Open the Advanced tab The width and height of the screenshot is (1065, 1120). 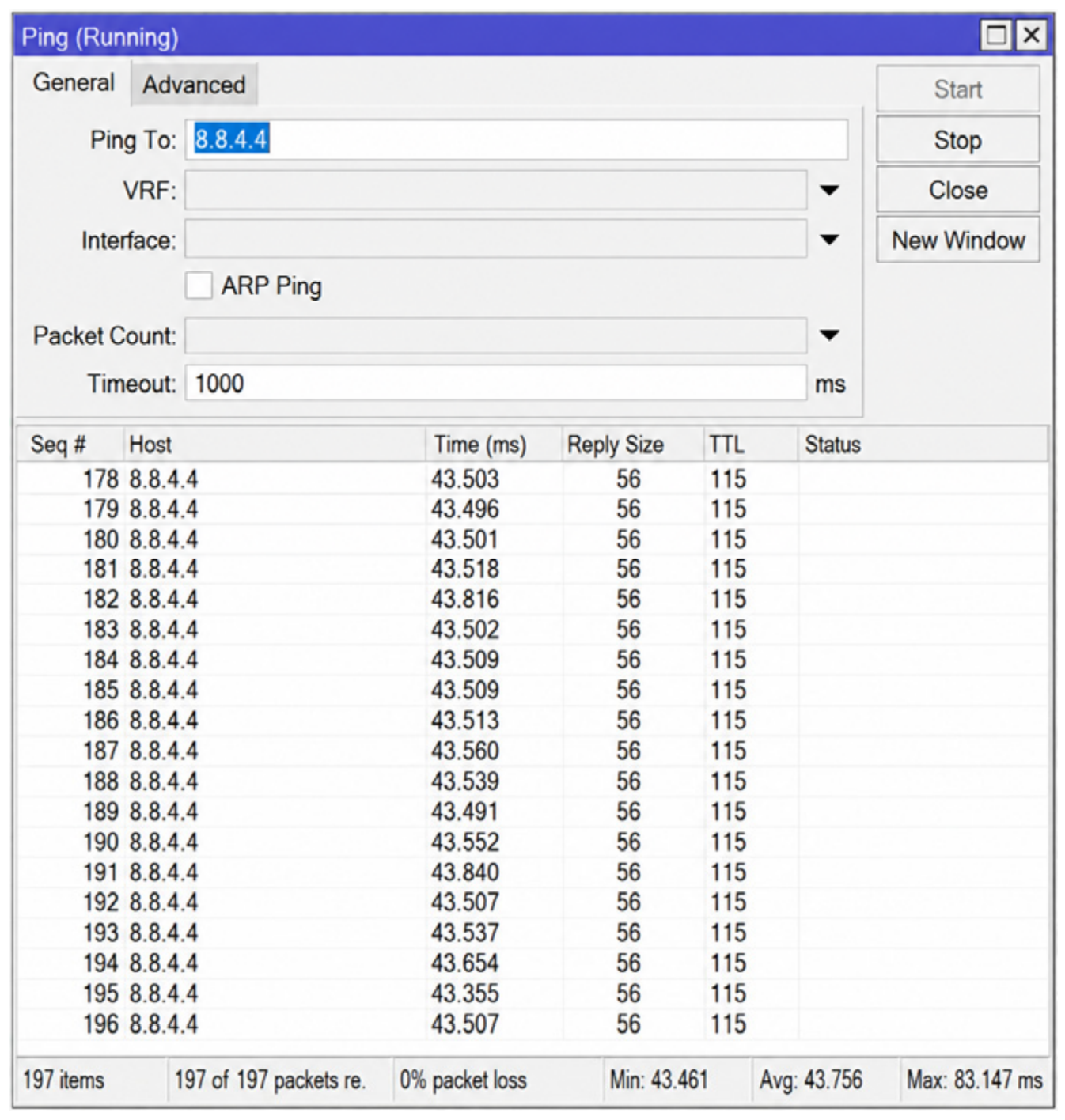tap(194, 85)
